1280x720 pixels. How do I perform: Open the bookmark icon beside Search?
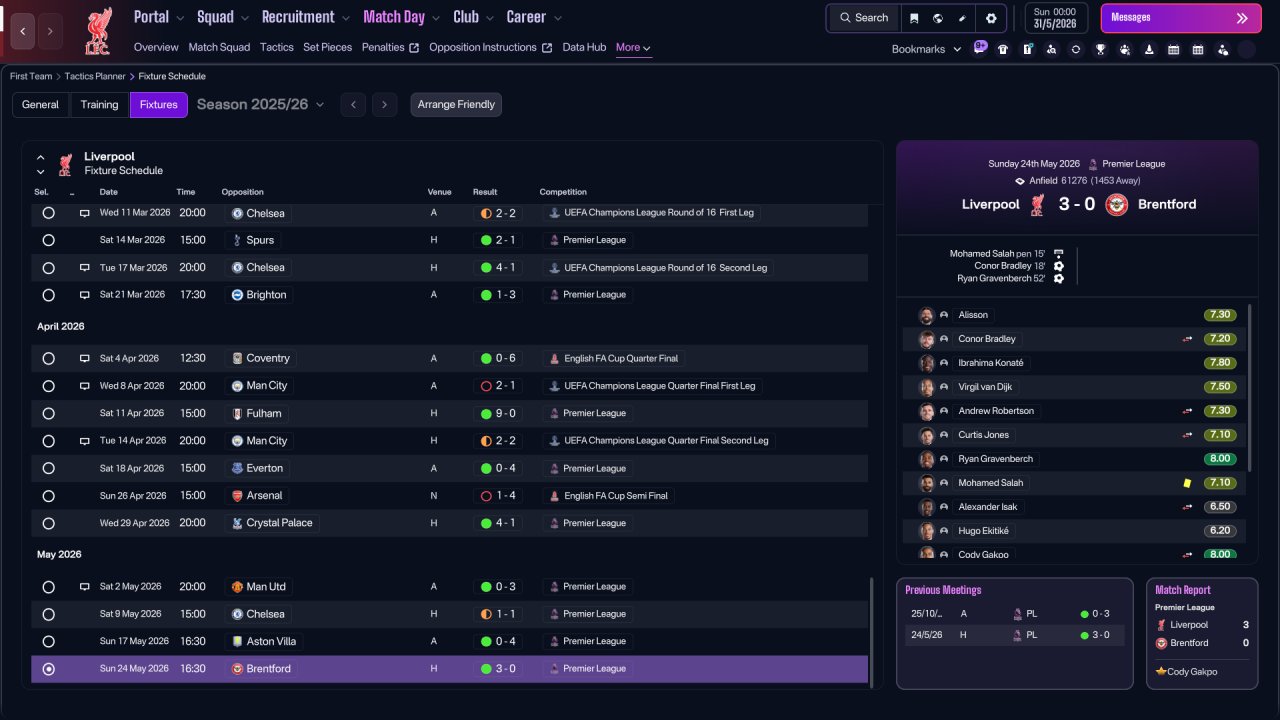click(914, 18)
